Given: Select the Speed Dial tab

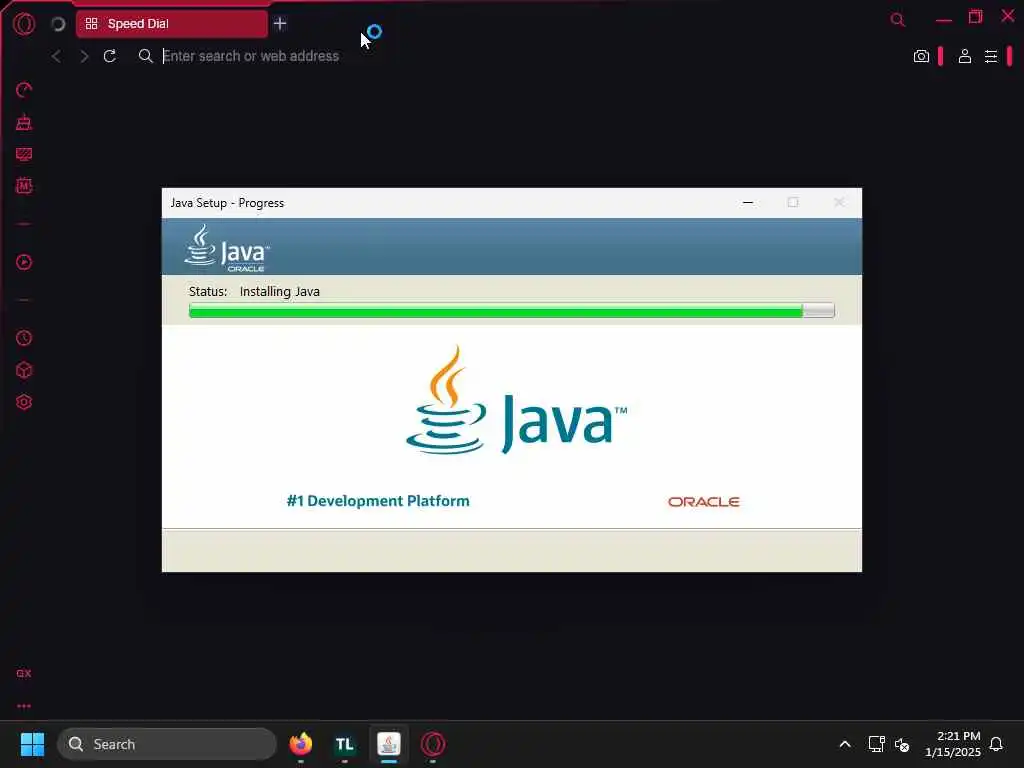Looking at the screenshot, I should click(172, 24).
